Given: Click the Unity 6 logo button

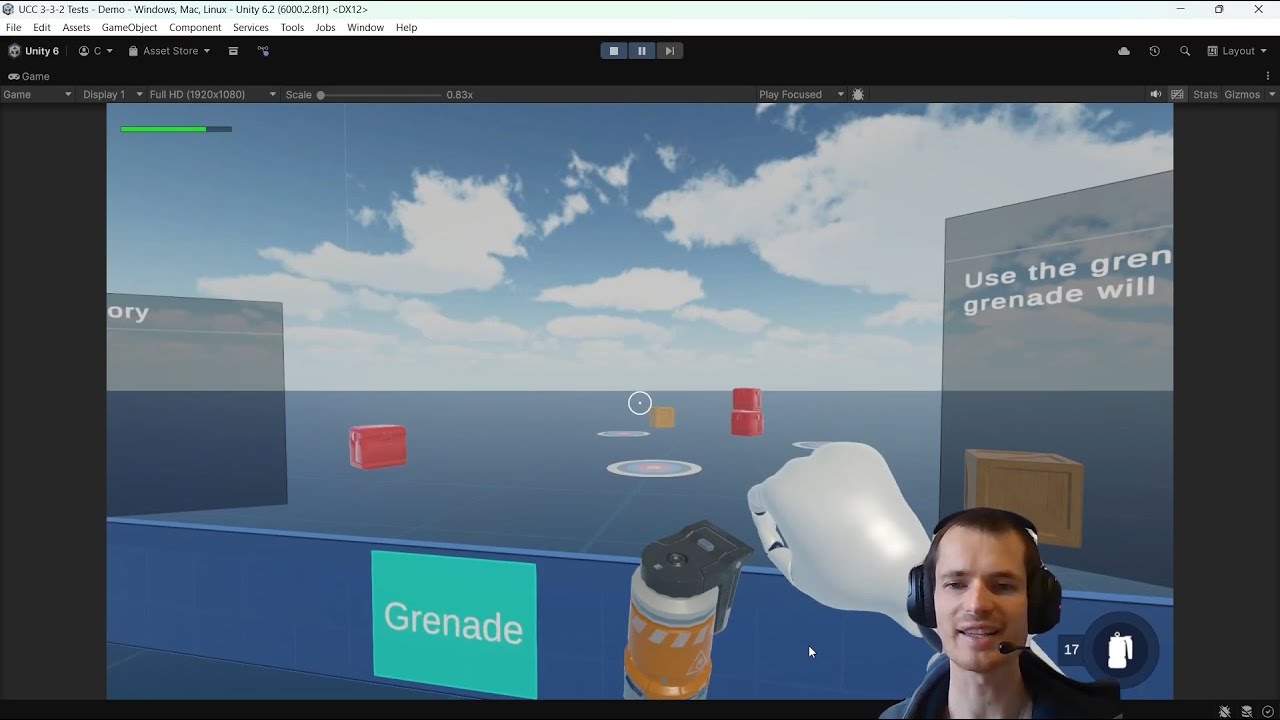Looking at the screenshot, I should coord(34,51).
